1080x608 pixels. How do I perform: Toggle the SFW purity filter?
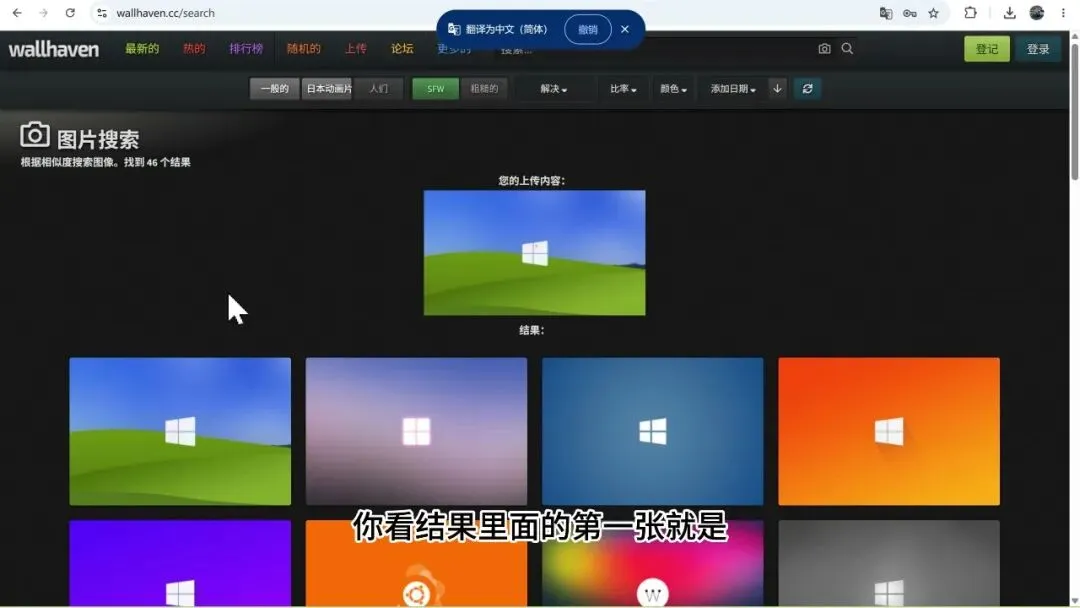point(435,89)
